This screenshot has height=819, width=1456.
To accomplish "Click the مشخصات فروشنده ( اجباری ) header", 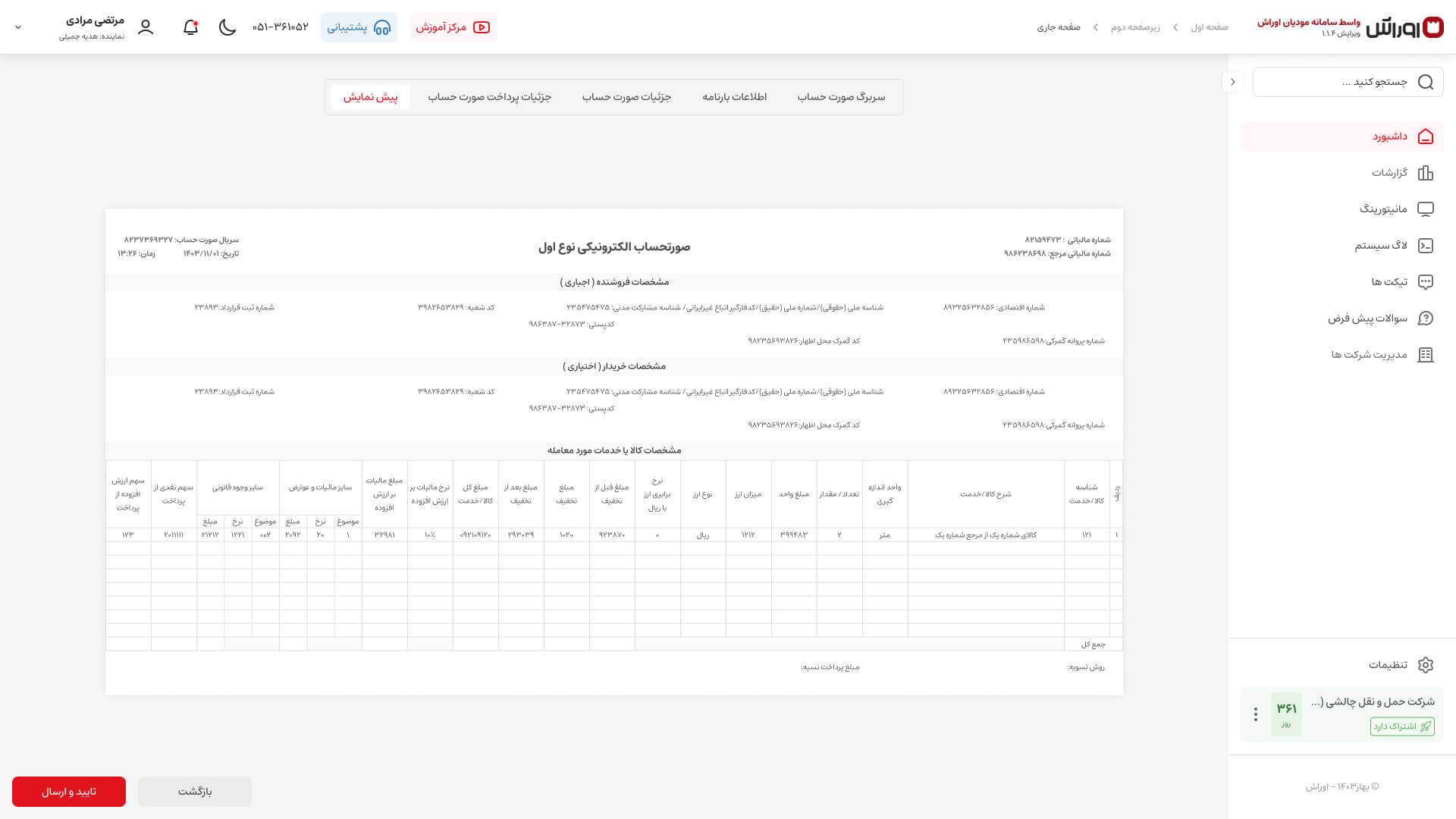I will (614, 282).
